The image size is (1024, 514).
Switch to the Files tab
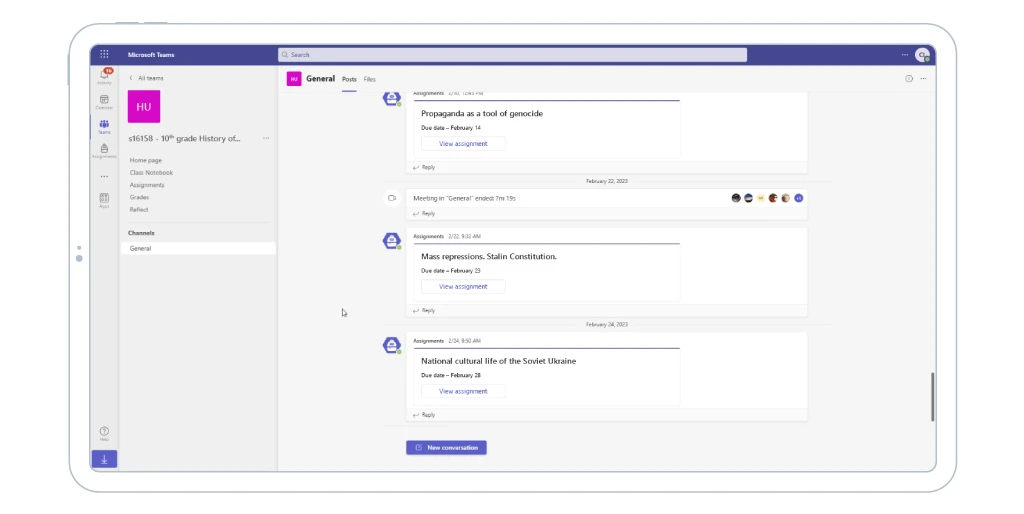(x=370, y=79)
